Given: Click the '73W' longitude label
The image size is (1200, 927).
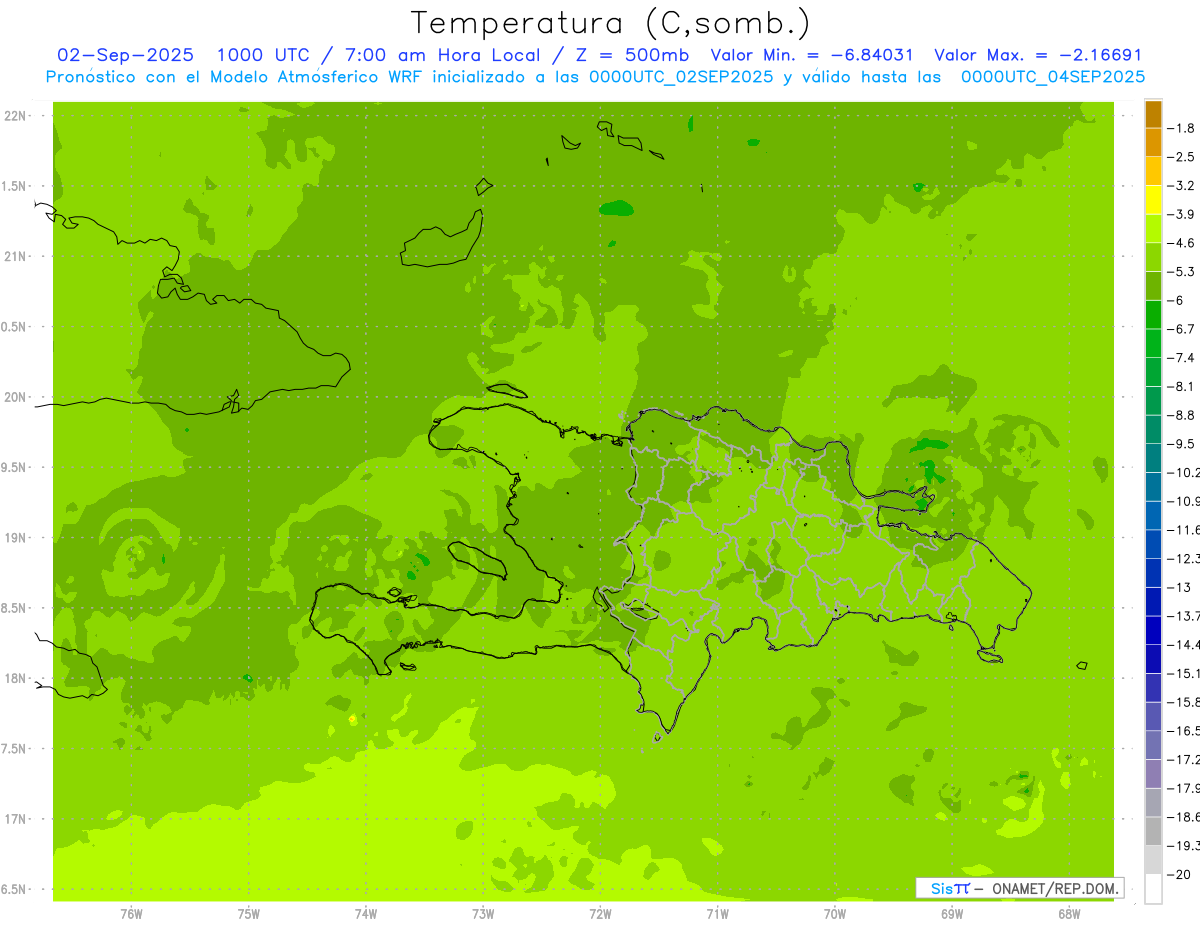Looking at the screenshot, I should 483,914.
